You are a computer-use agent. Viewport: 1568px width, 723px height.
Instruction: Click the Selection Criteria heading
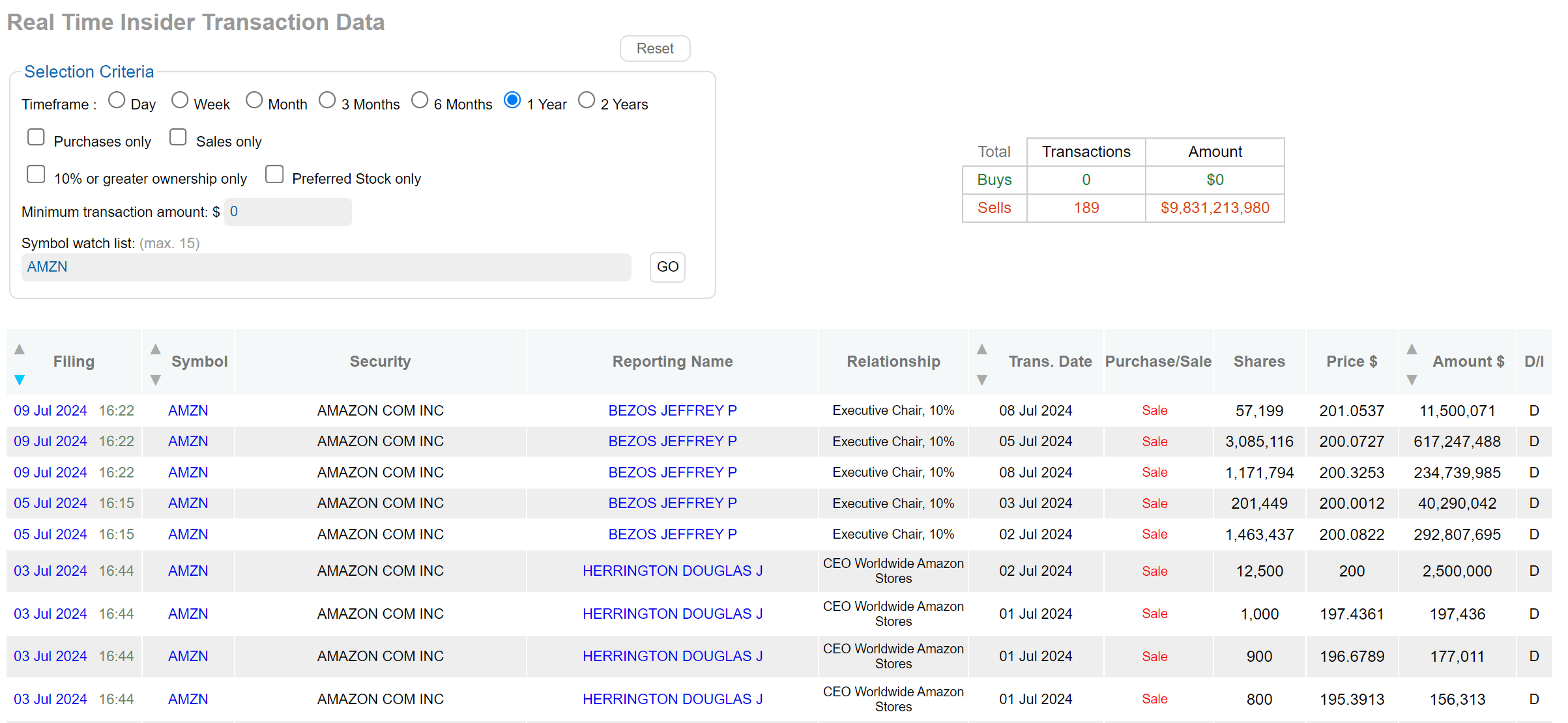89,72
